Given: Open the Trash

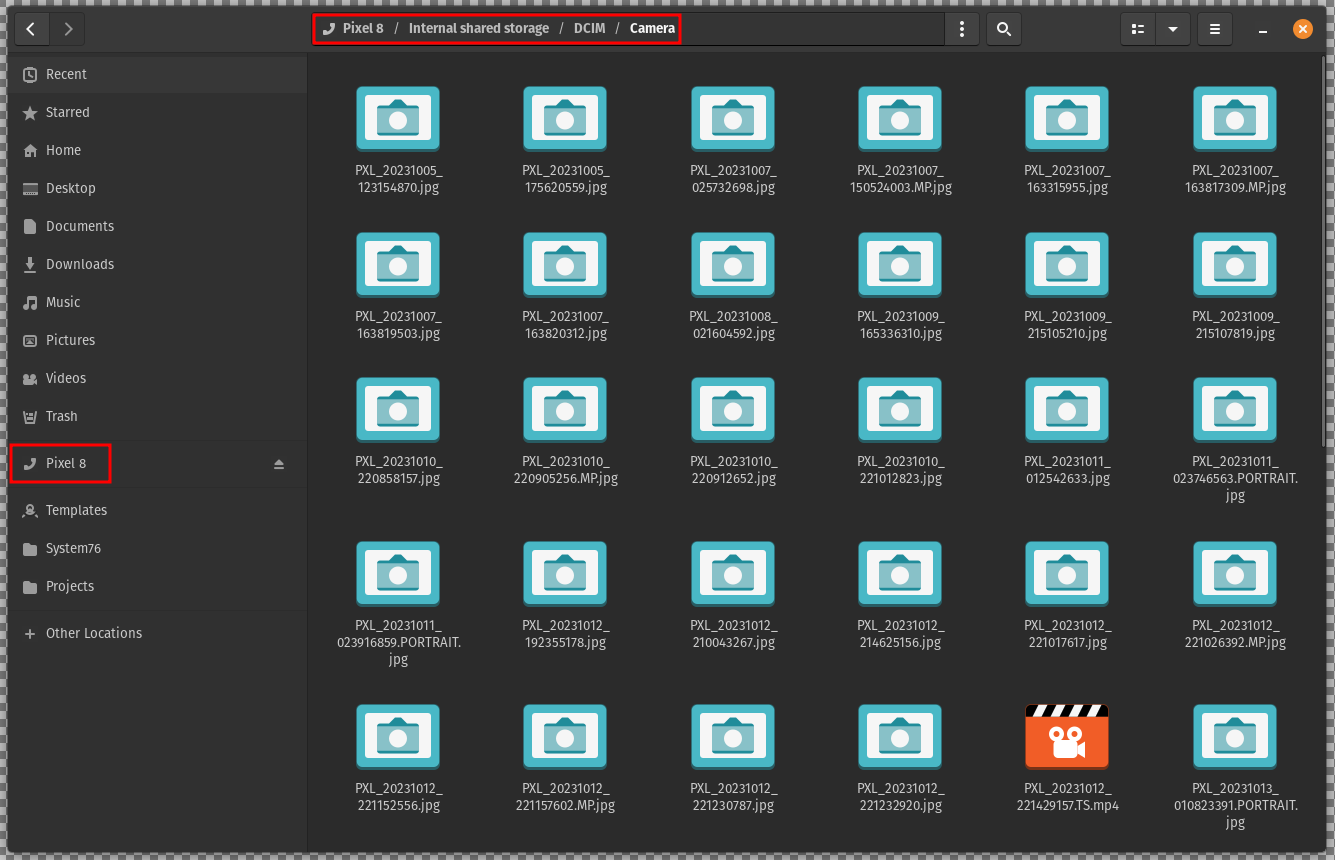Looking at the screenshot, I should tap(62, 416).
